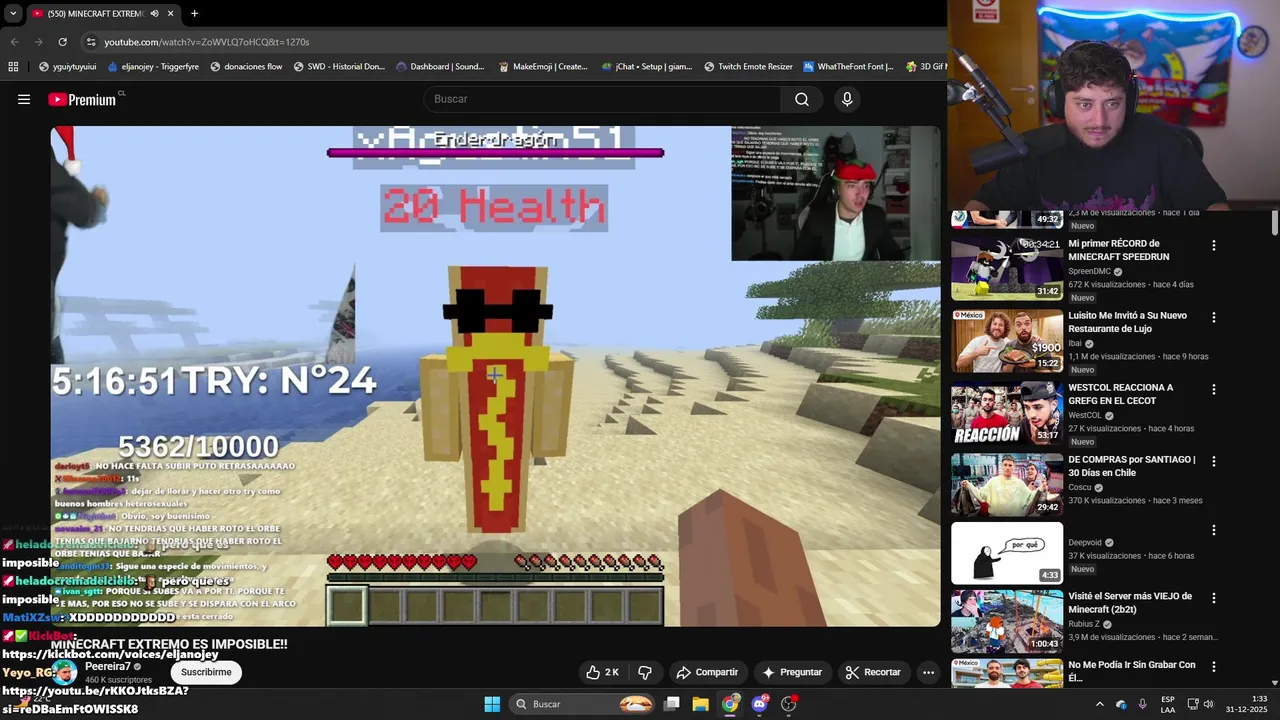Open site information icon beside the URL
The image size is (1280, 720).
pos(91,42)
